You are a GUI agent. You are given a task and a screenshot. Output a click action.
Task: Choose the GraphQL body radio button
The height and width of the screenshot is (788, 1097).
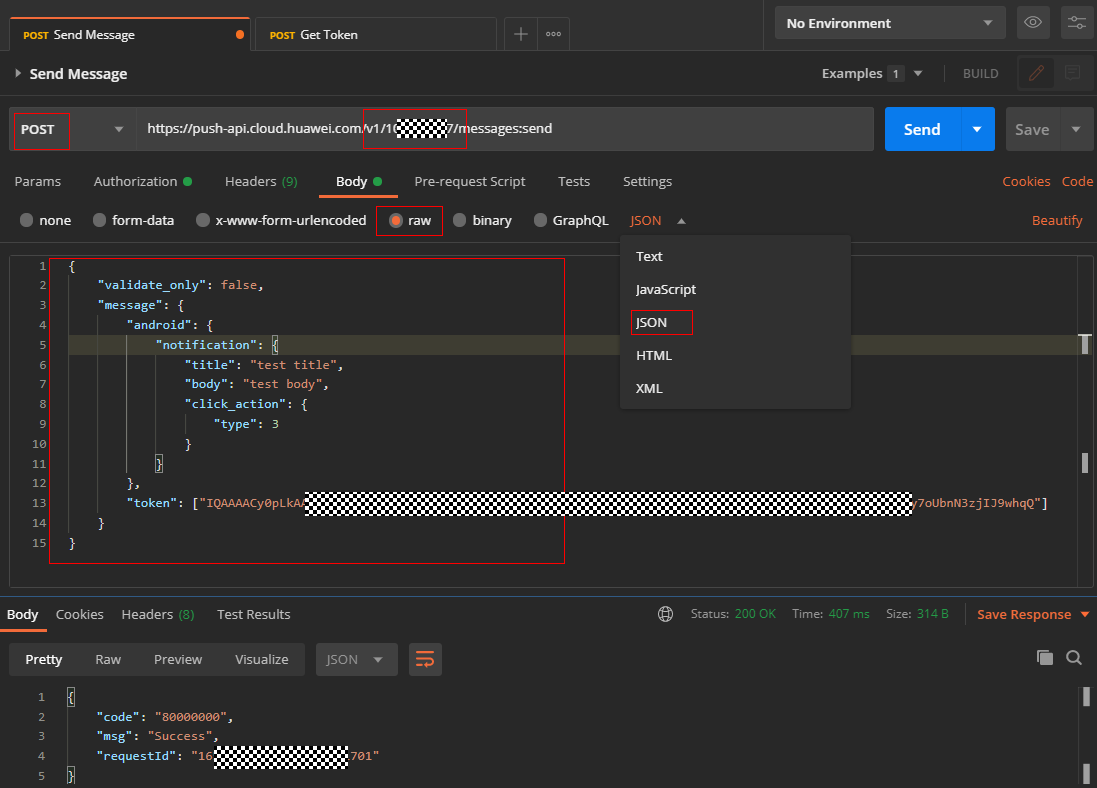coord(541,220)
